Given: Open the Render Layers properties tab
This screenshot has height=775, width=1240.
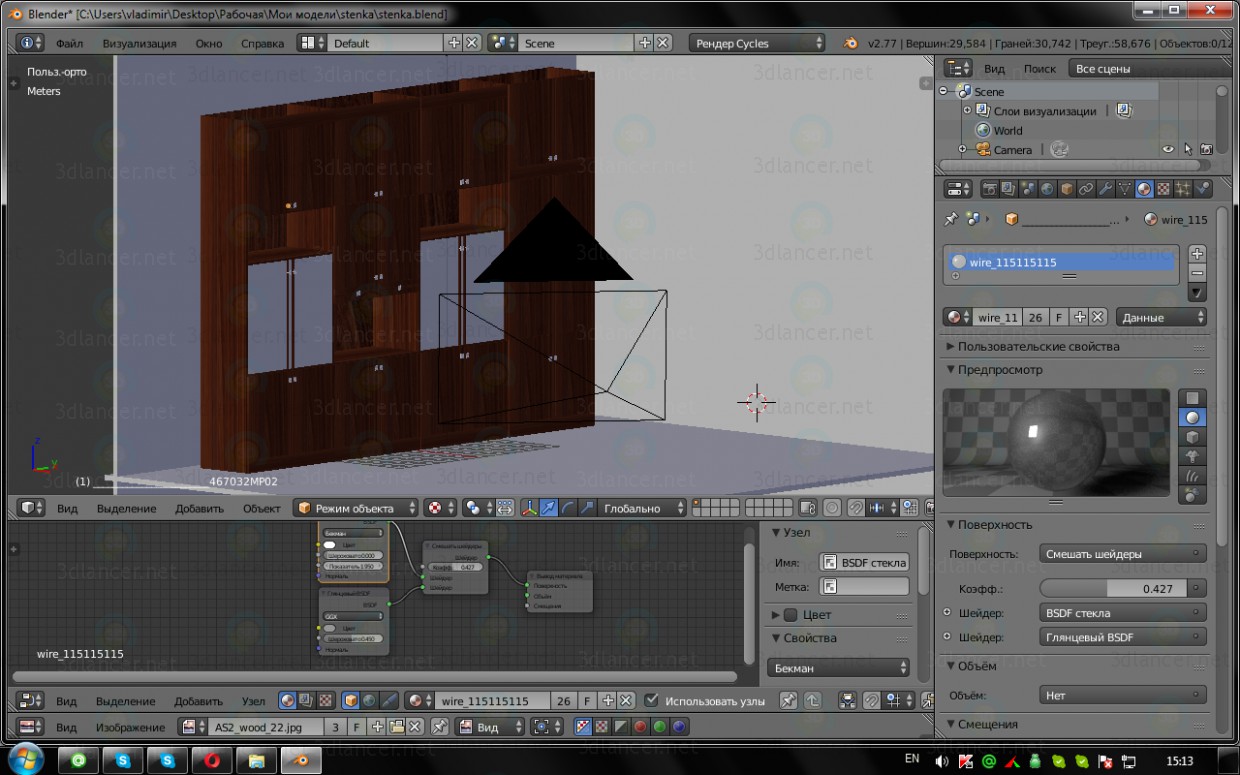Looking at the screenshot, I should pos(1009,189).
